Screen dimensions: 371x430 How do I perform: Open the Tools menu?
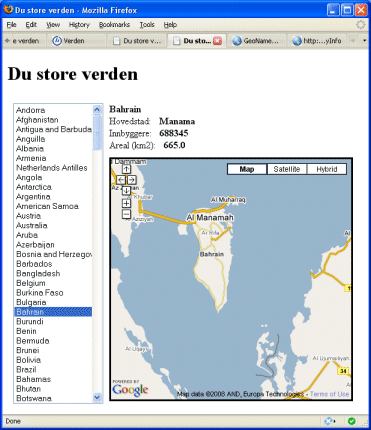147,25
